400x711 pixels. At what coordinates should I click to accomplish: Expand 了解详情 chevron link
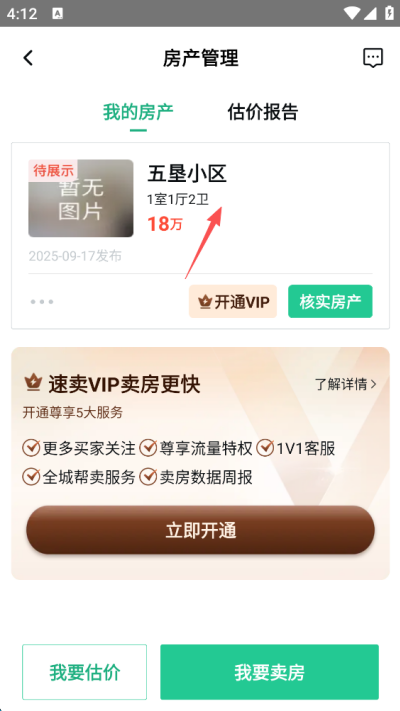click(346, 385)
